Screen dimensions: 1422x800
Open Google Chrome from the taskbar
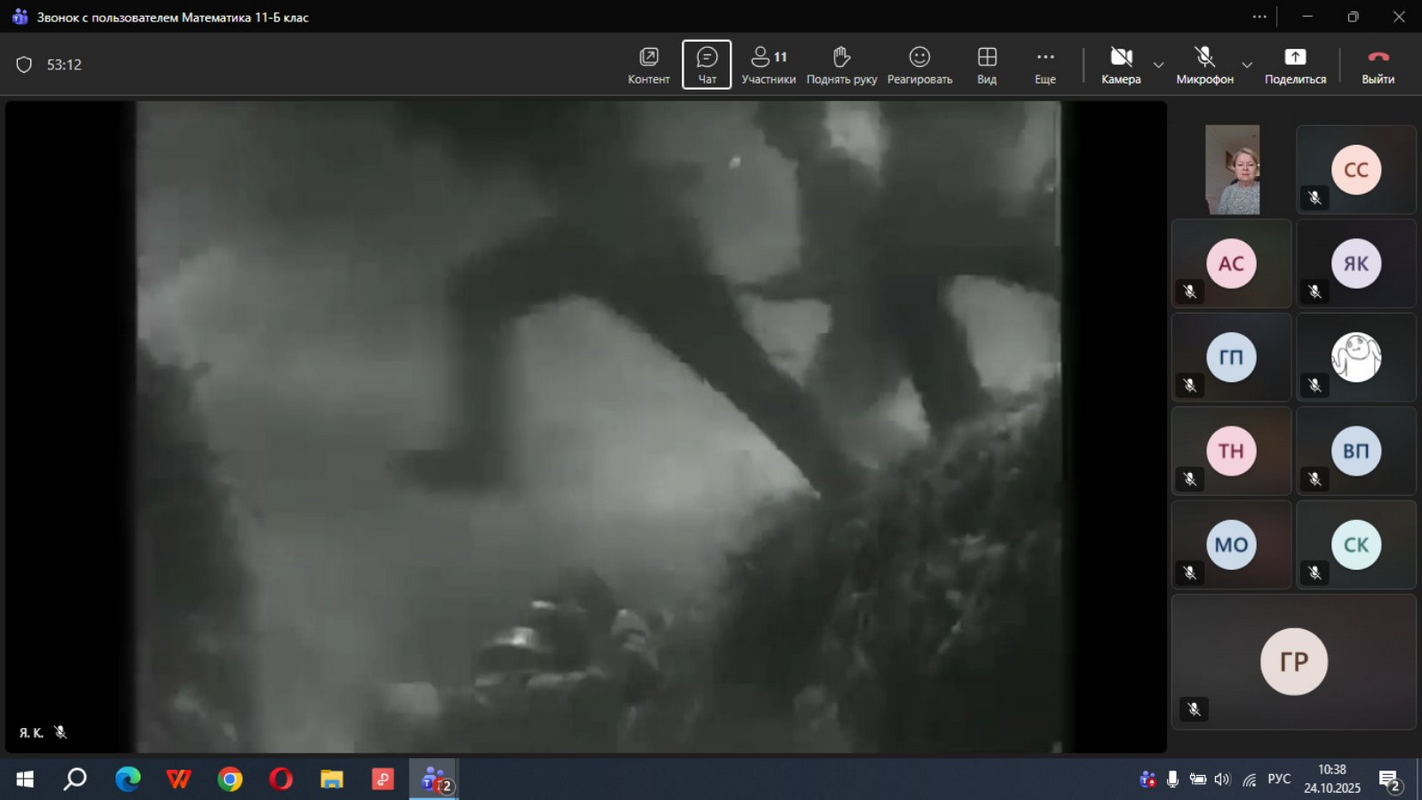[x=230, y=779]
